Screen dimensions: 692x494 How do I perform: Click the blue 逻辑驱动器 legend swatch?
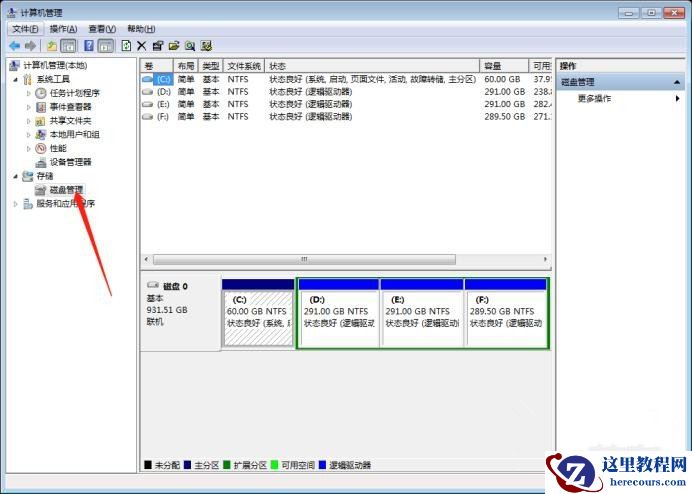[322, 465]
